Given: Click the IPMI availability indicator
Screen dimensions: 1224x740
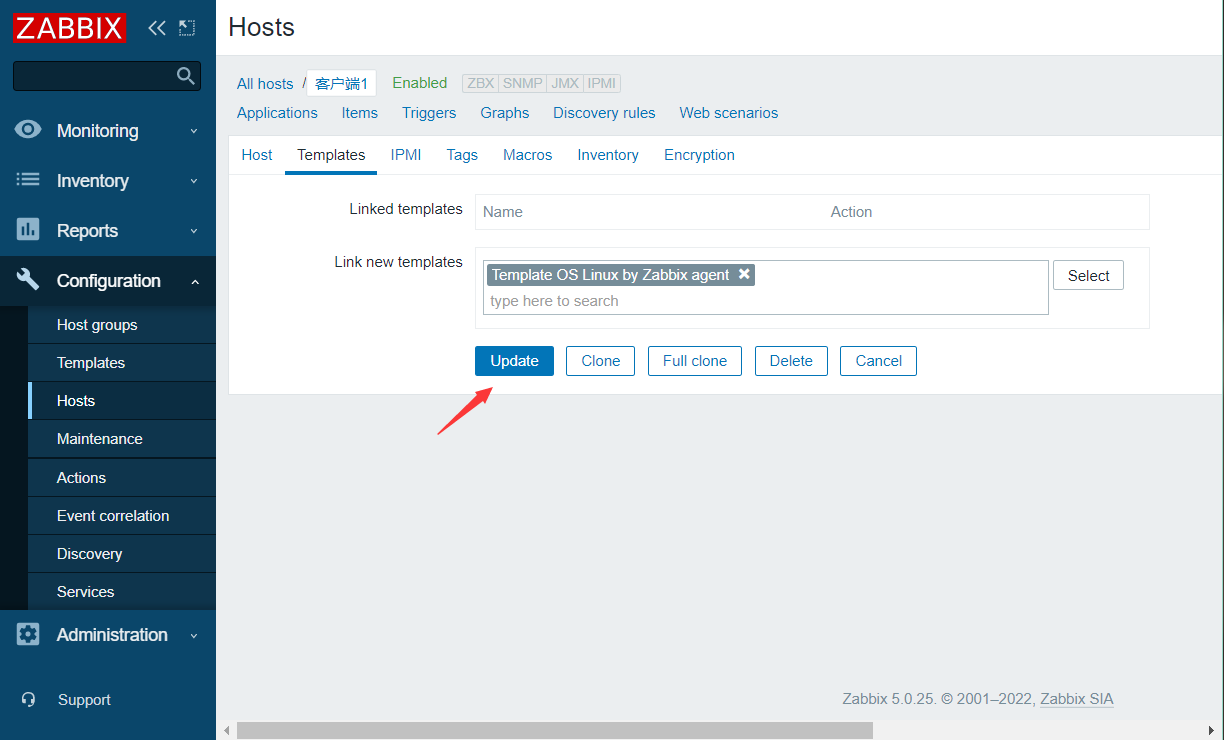Looking at the screenshot, I should pyautogui.click(x=602, y=84).
